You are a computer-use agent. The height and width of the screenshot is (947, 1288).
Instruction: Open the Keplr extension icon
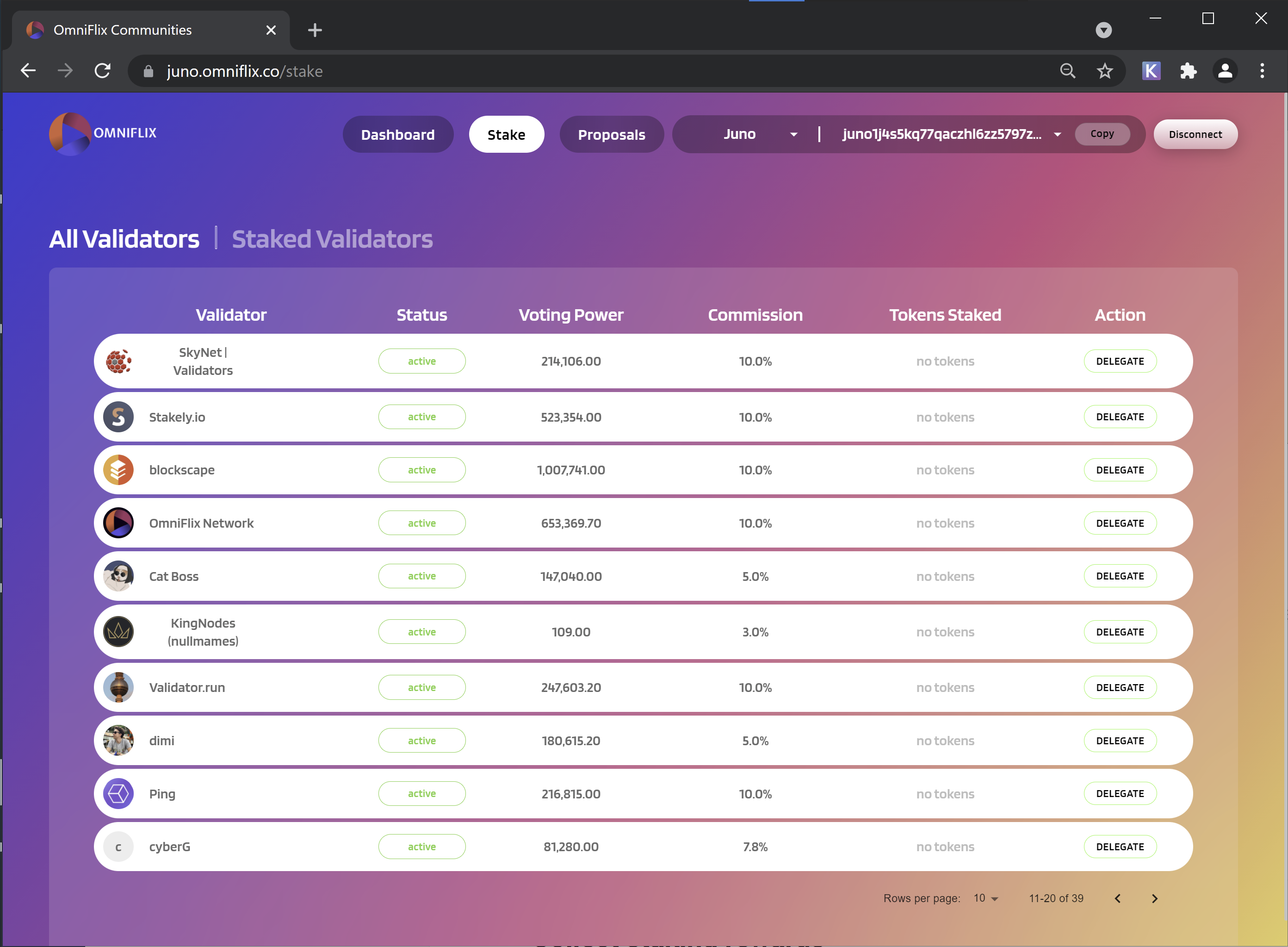[x=1151, y=70]
